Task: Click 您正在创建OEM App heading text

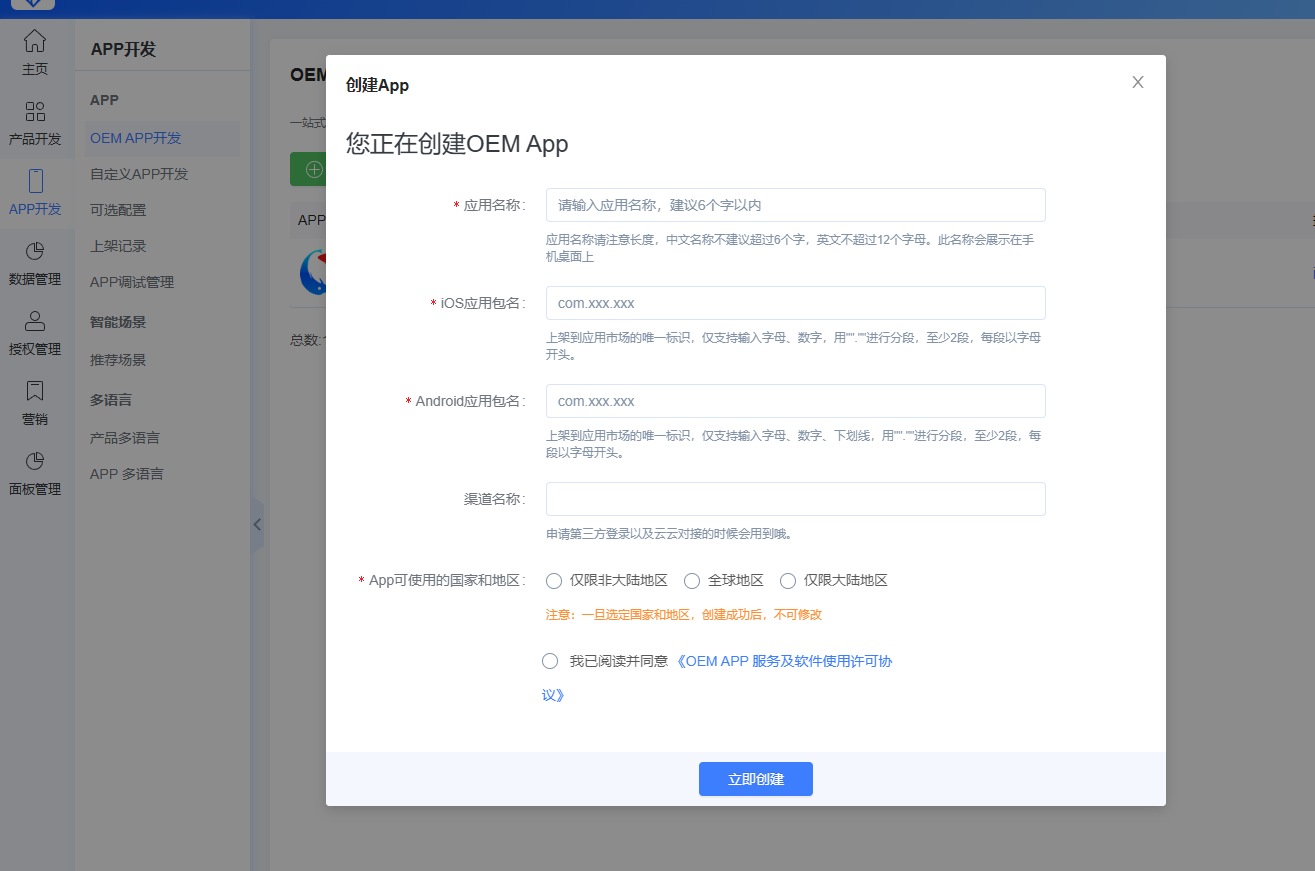Action: [x=457, y=144]
